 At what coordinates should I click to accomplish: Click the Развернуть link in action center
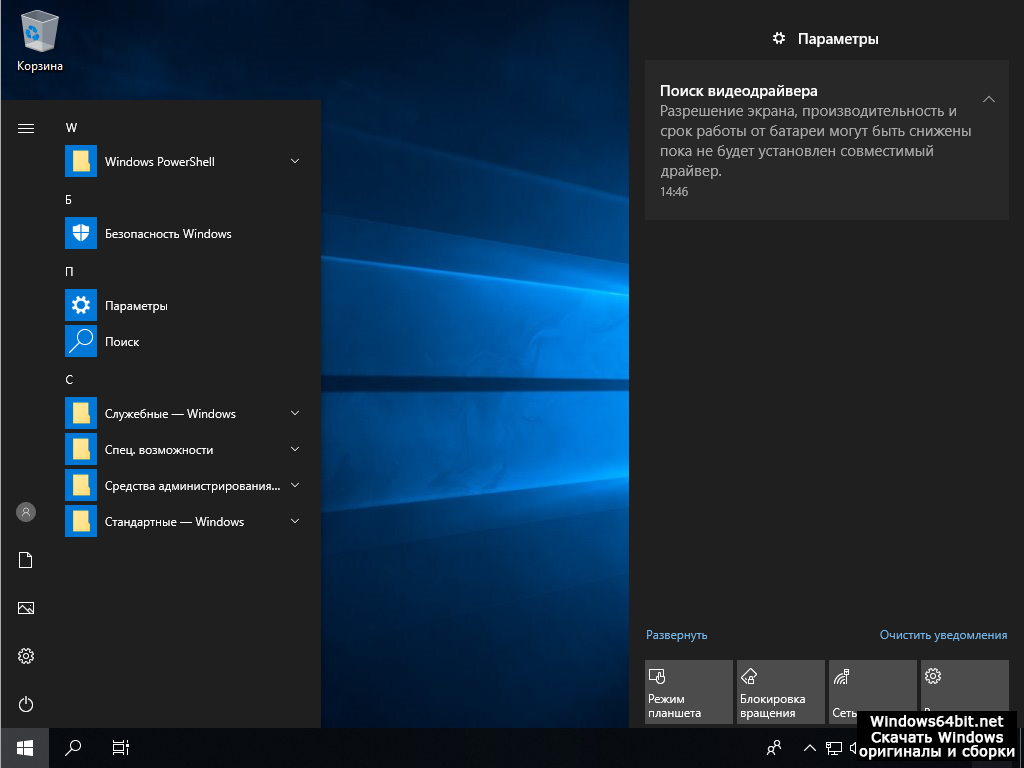(x=676, y=635)
